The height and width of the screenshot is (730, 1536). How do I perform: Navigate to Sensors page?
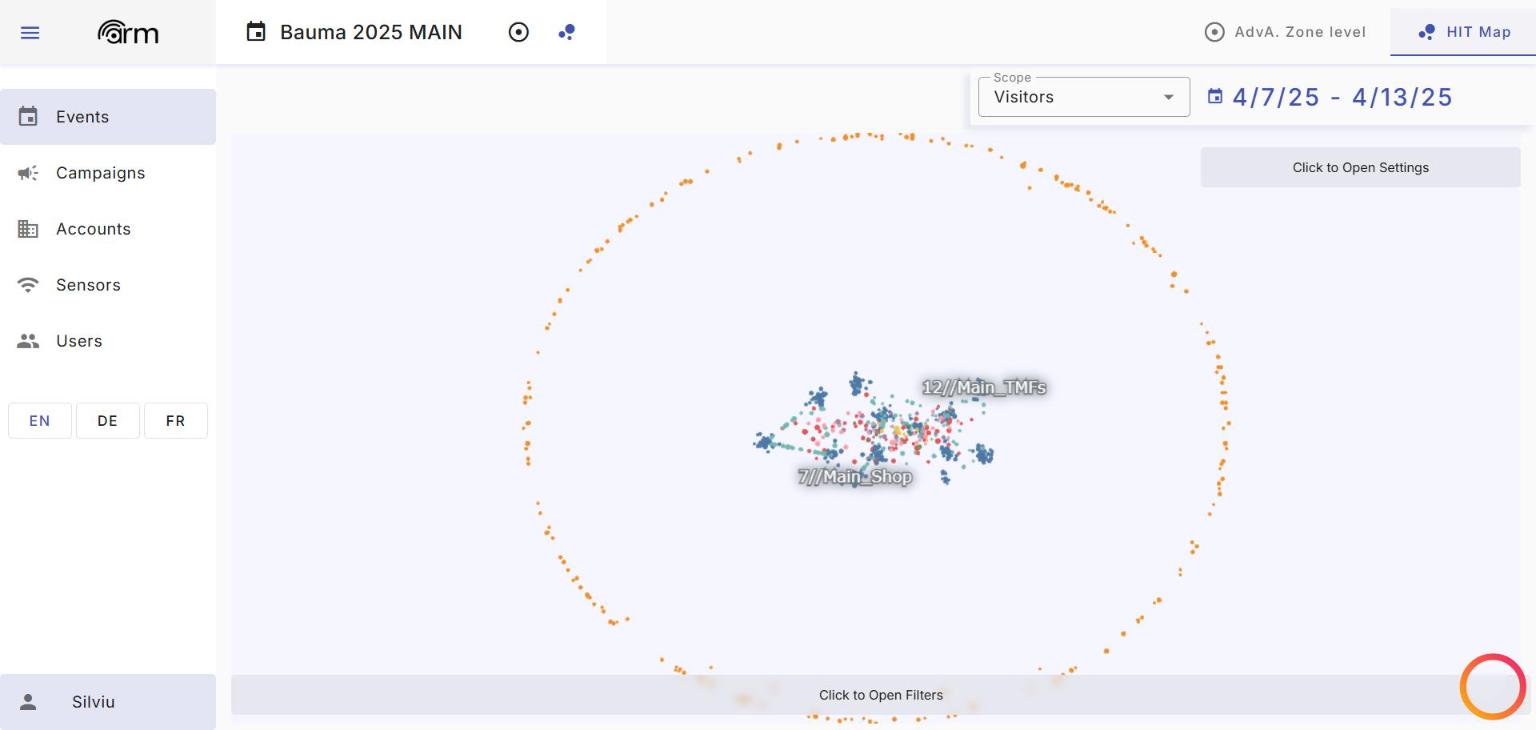coord(108,285)
